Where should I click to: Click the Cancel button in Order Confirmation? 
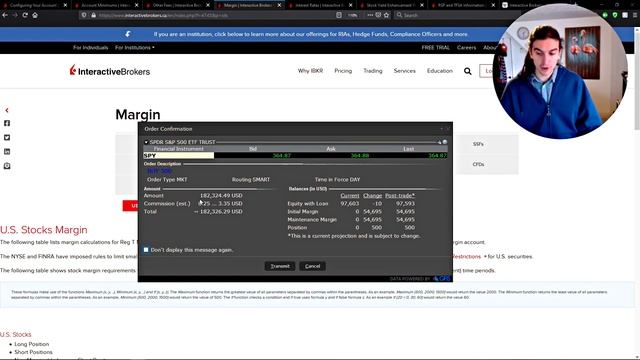(312, 266)
